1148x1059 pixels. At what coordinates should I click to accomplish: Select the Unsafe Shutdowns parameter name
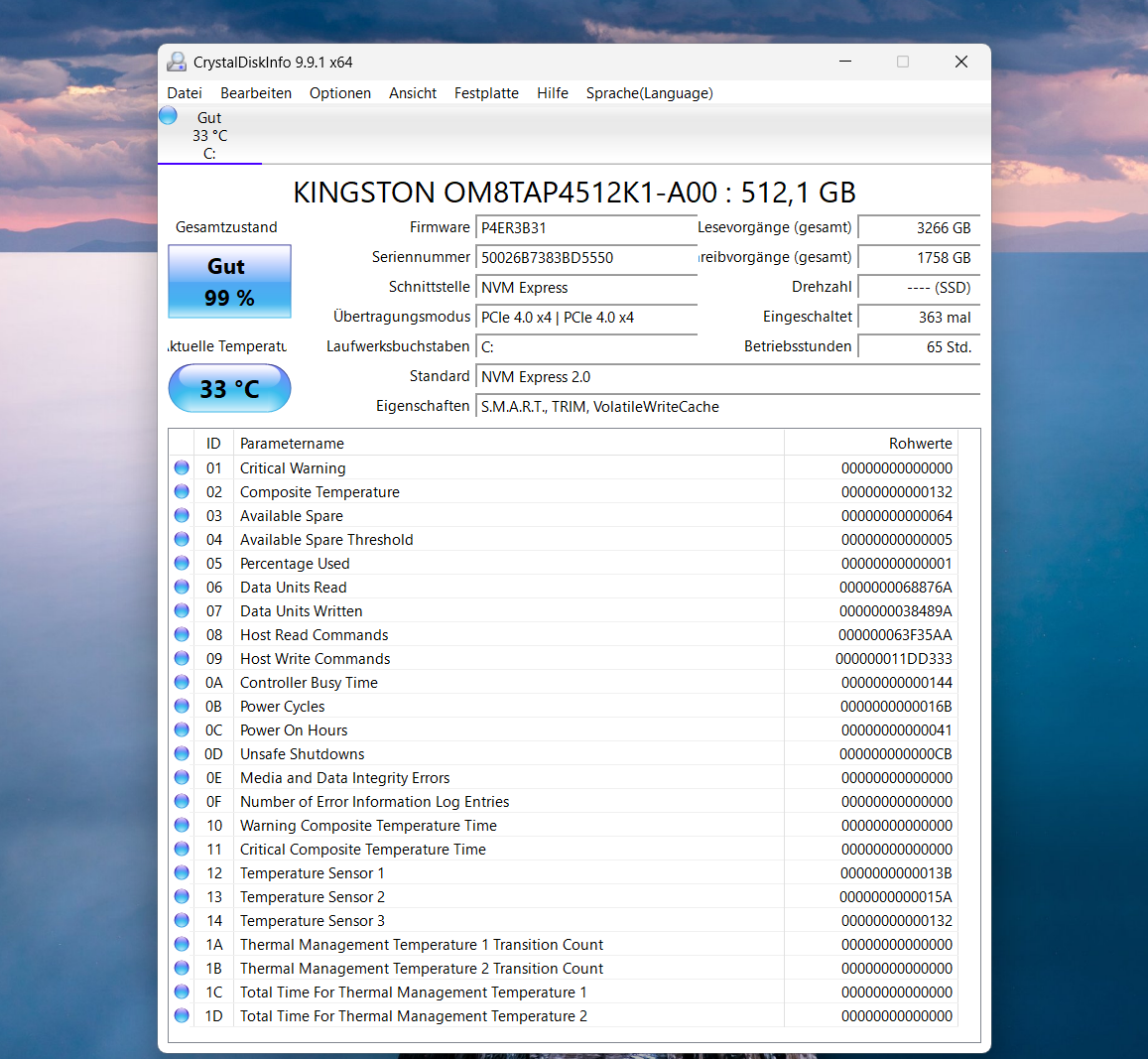(x=303, y=753)
